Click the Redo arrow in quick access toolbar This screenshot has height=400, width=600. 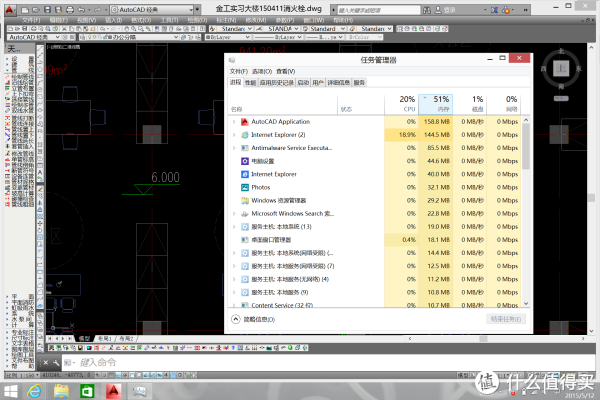pos(98,10)
